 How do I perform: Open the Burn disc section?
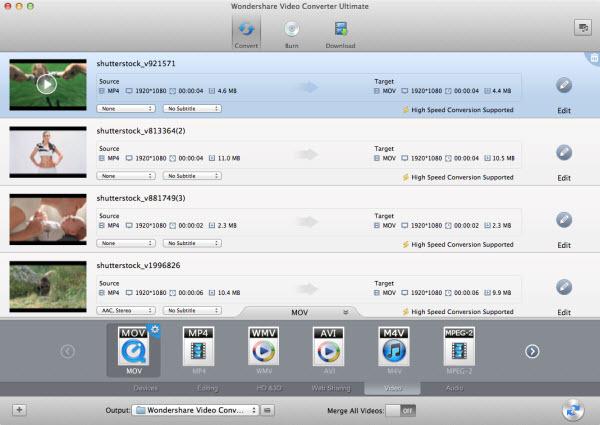coord(292,34)
